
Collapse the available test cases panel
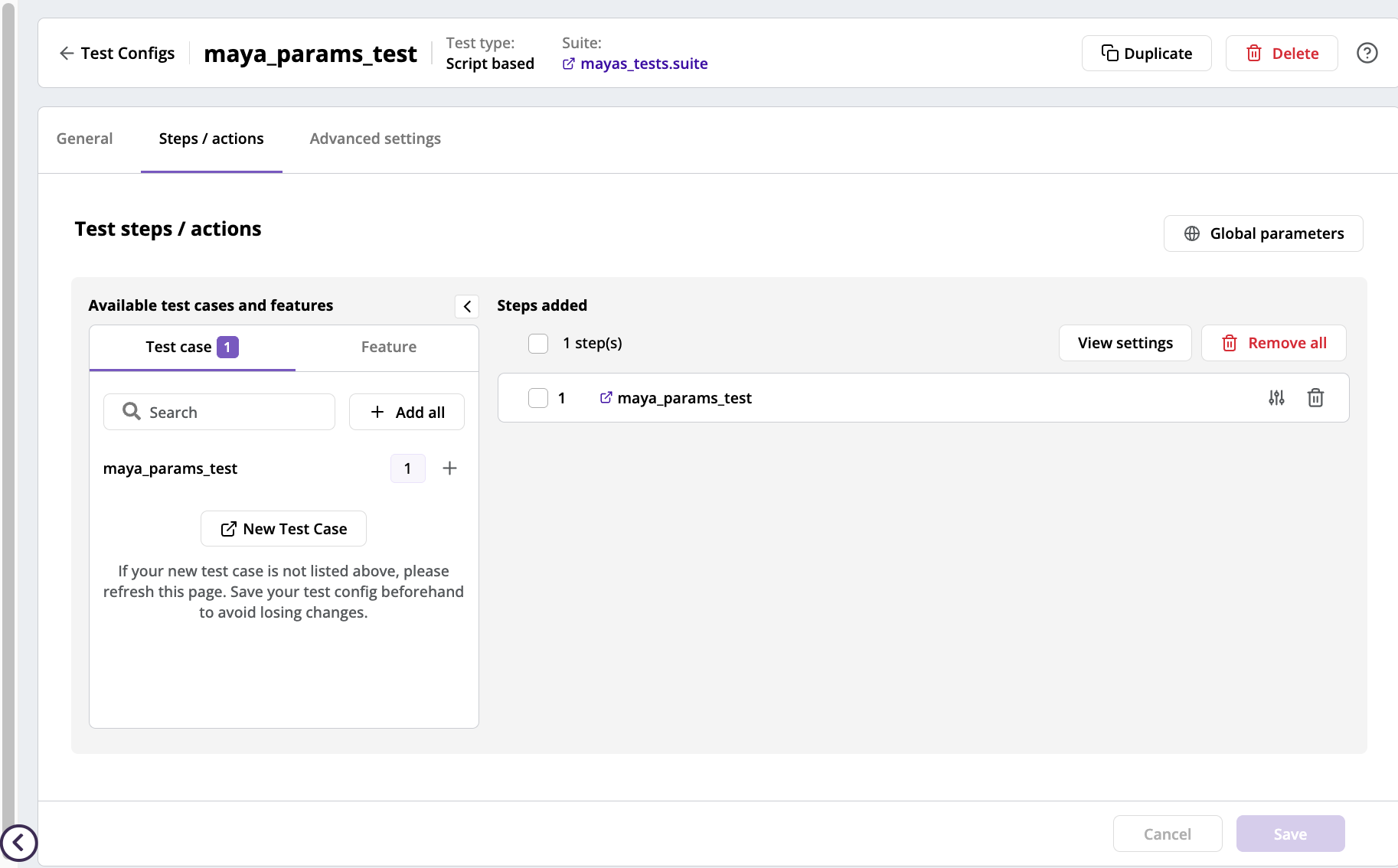467,306
